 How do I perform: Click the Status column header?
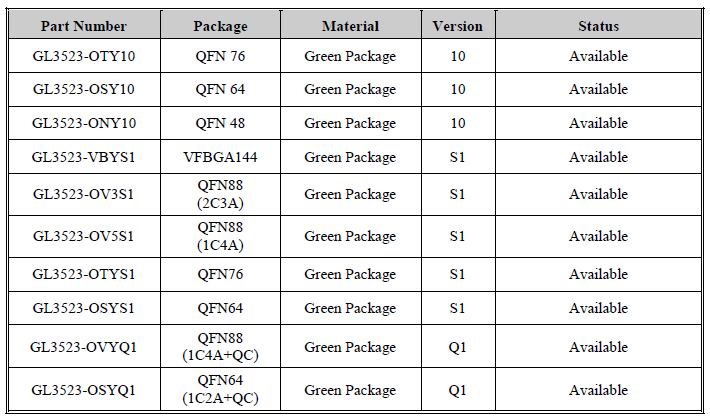[x=598, y=26]
